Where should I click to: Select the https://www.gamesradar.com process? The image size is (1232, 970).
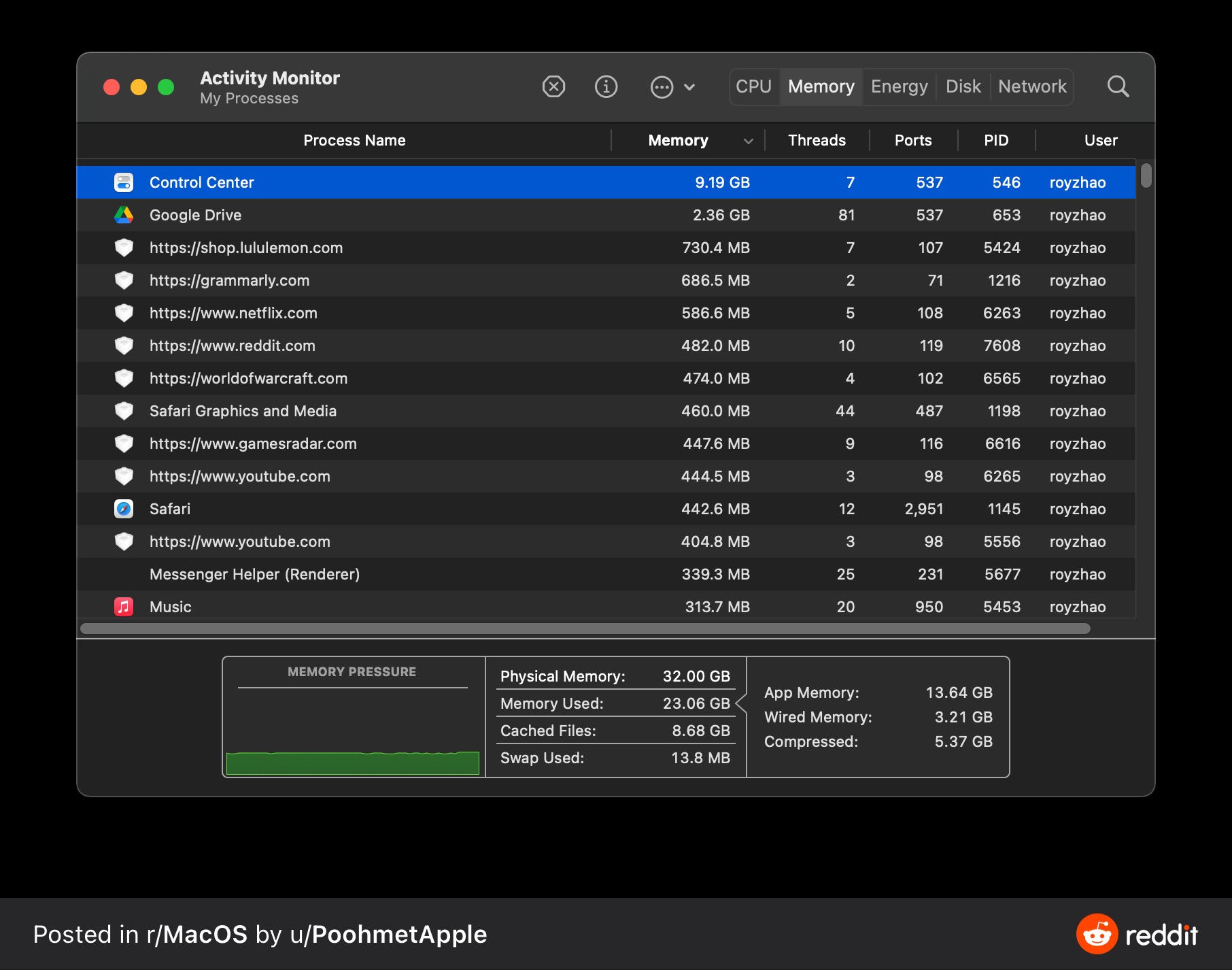[x=253, y=444]
